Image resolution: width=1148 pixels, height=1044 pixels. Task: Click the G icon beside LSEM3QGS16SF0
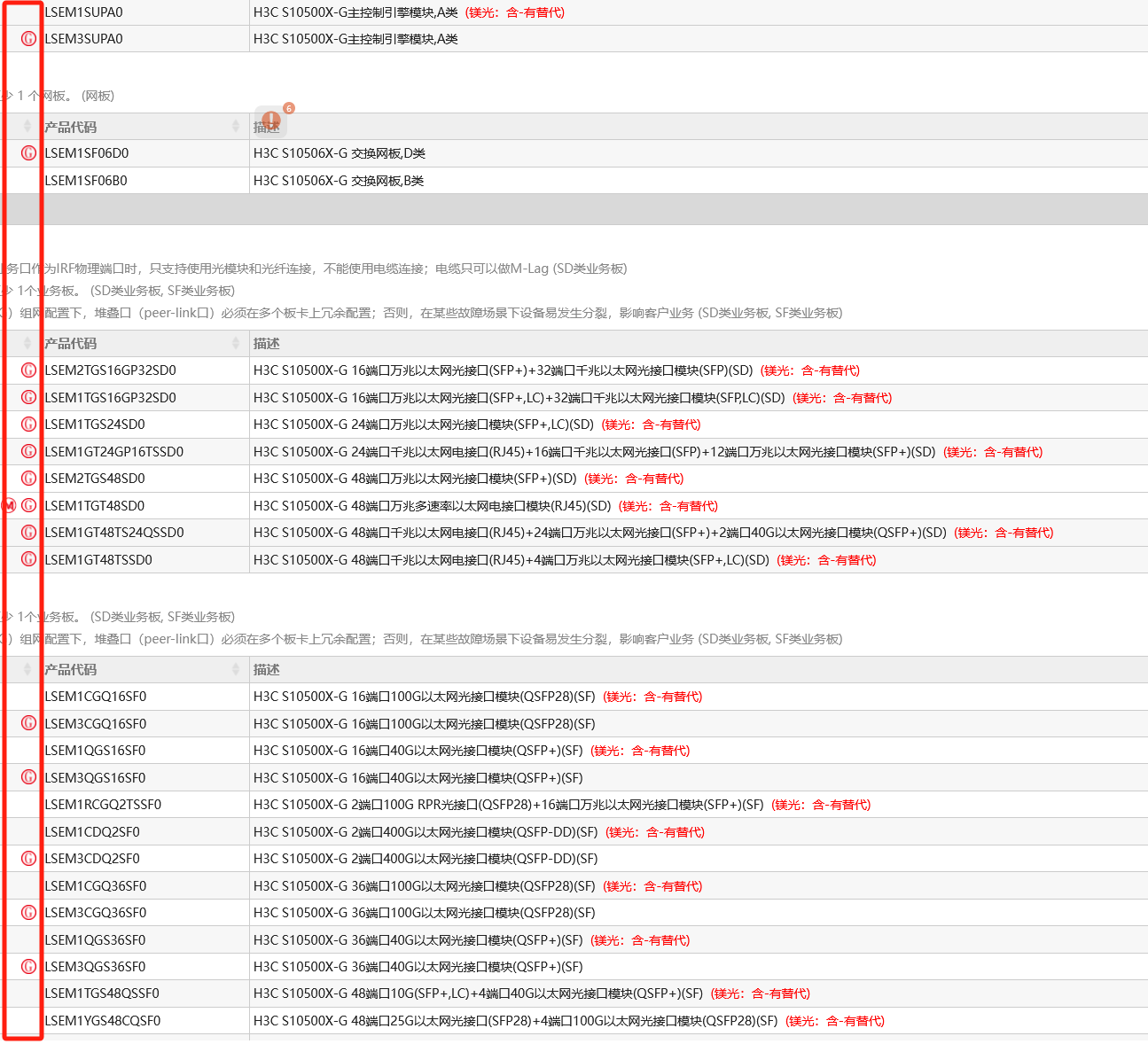pyautogui.click(x=28, y=778)
